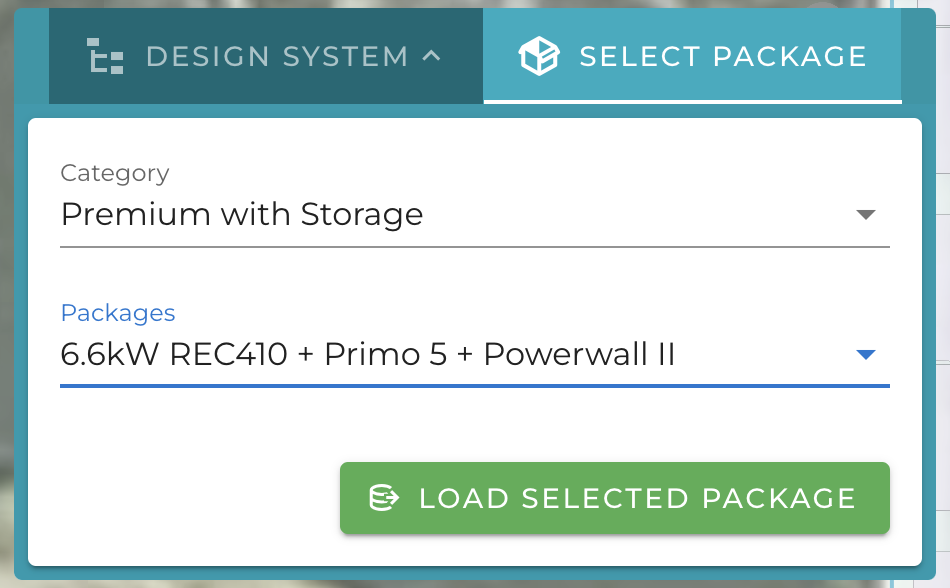Click the teal header strip left of Design System
This screenshot has height=588, width=950.
tap(32, 56)
